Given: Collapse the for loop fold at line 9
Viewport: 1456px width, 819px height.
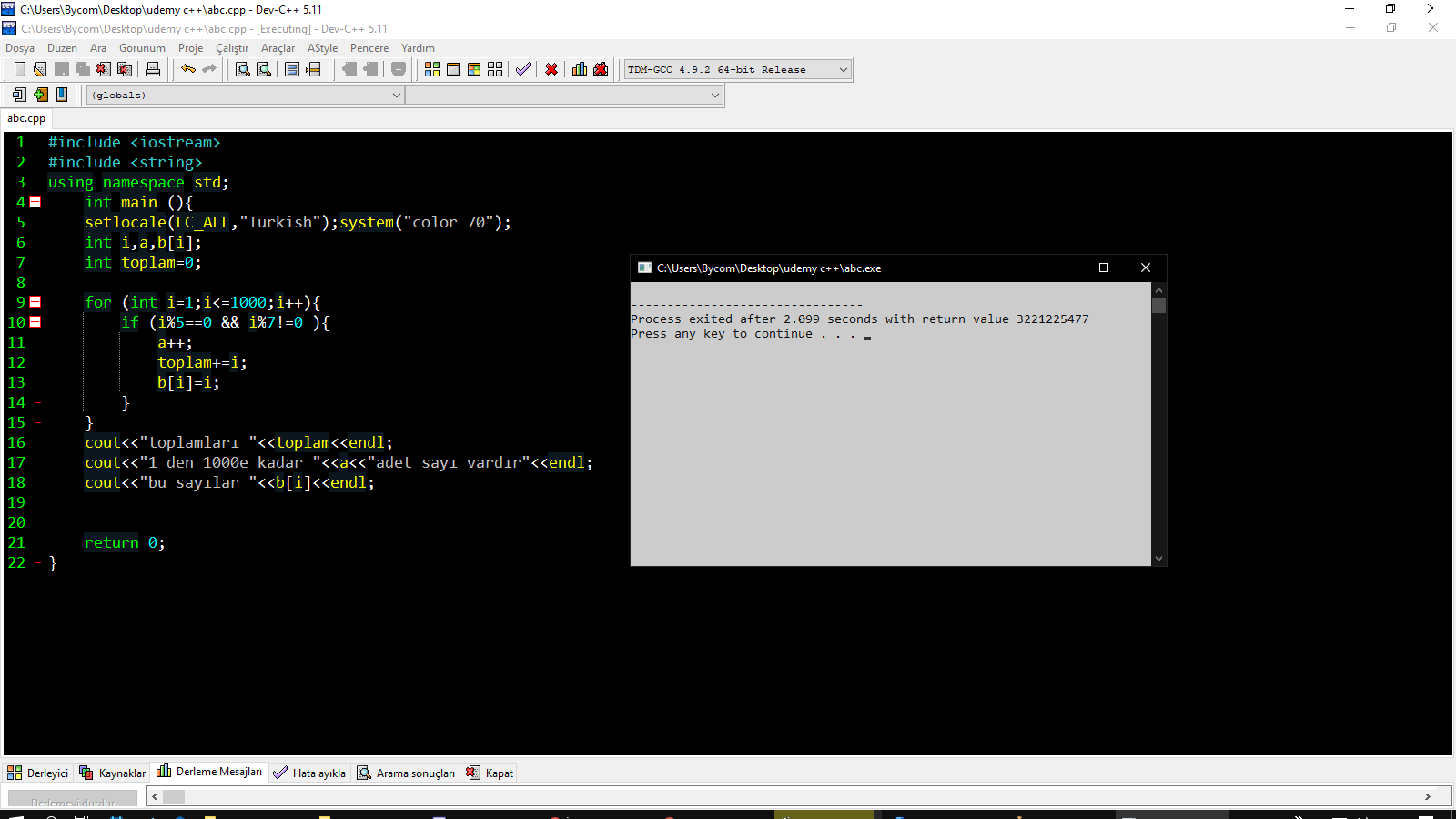Looking at the screenshot, I should 35,302.
